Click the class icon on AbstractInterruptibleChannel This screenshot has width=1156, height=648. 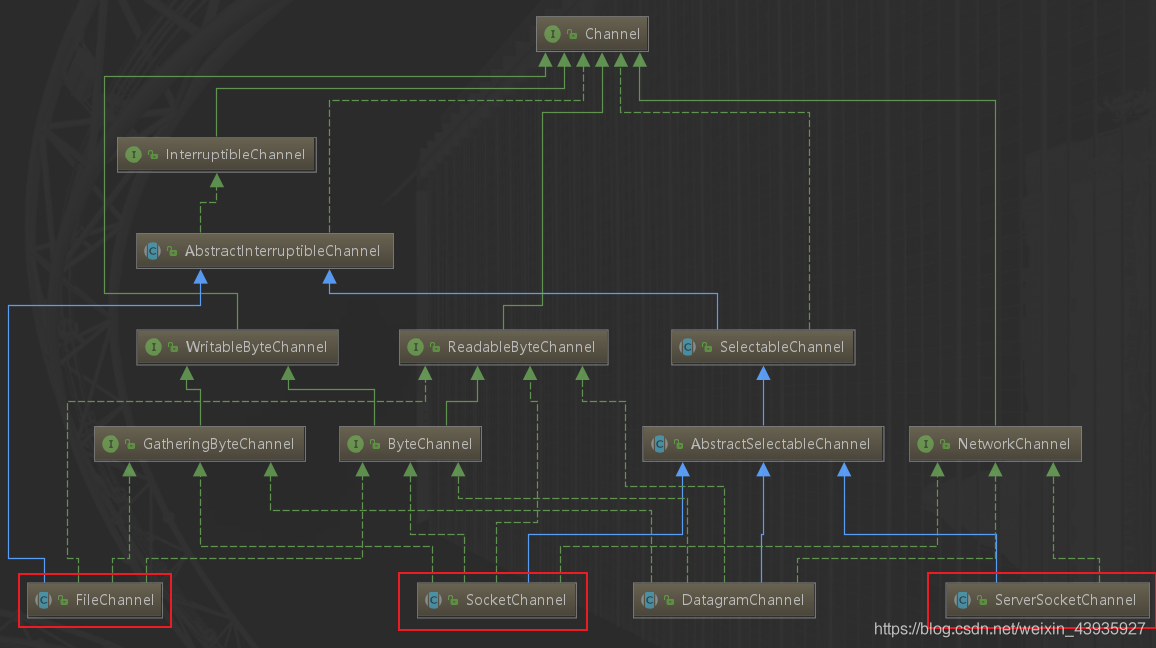pos(152,251)
